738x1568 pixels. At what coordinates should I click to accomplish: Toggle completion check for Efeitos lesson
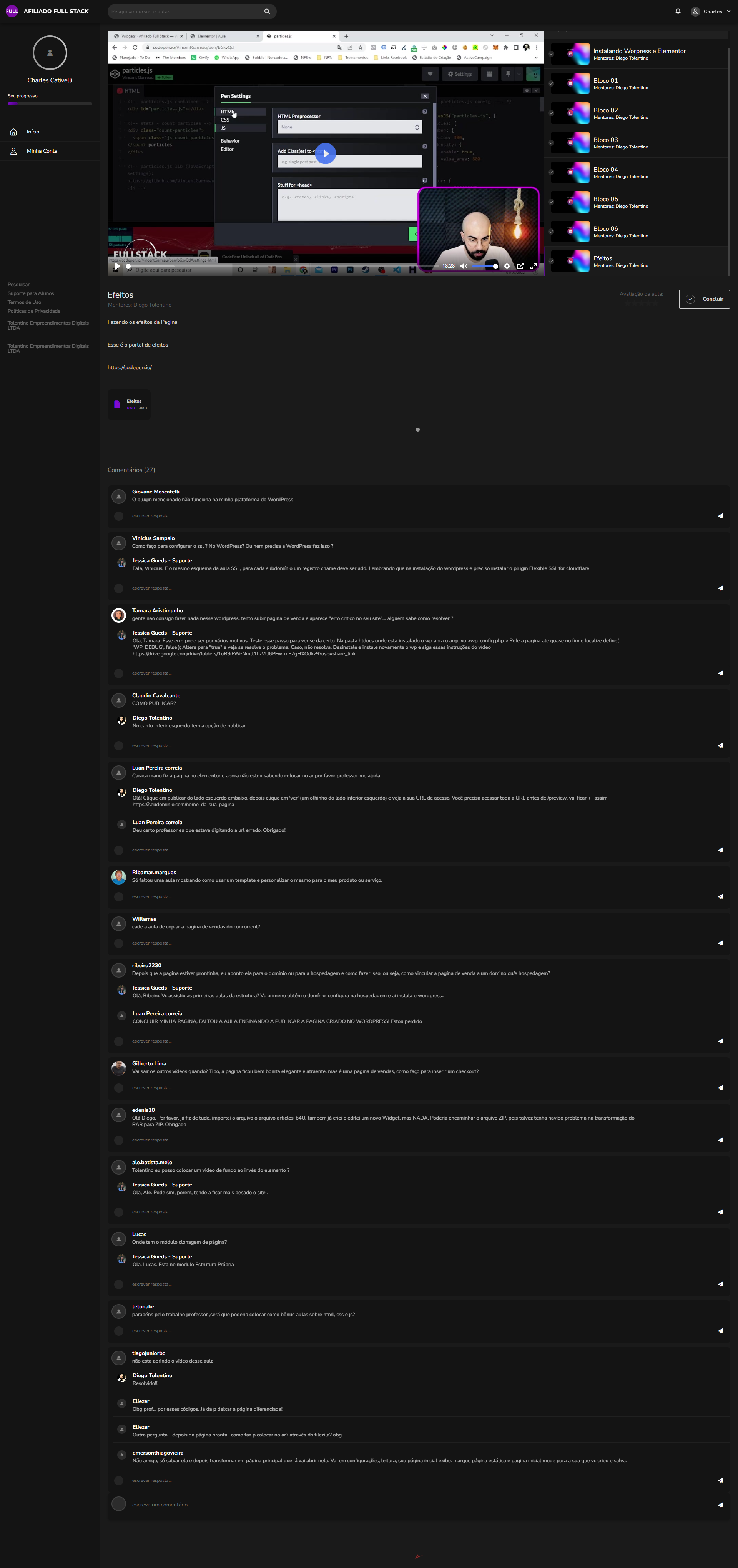pyautogui.click(x=551, y=261)
